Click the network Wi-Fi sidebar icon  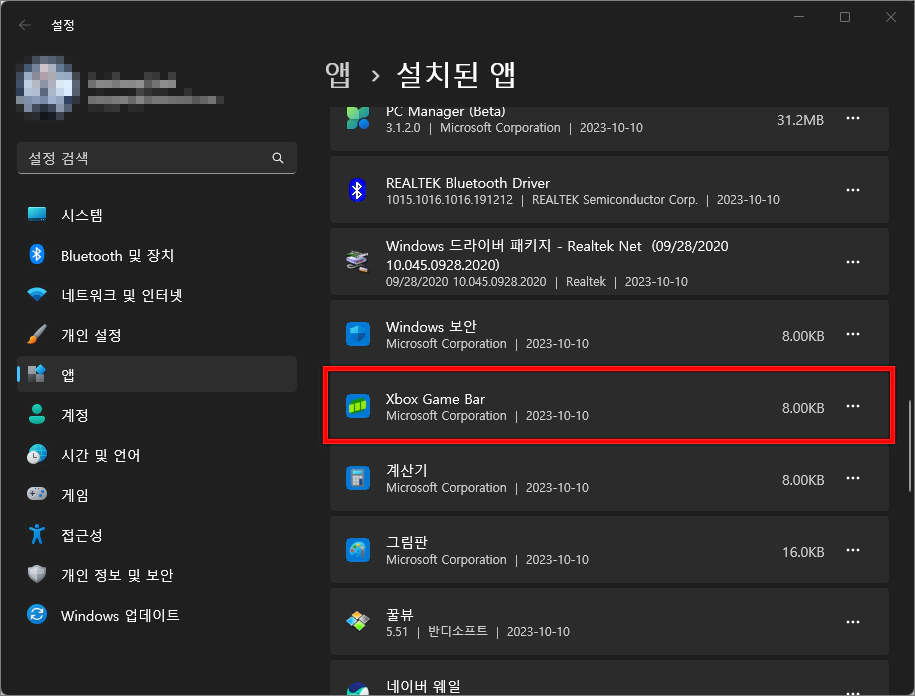tap(37, 294)
